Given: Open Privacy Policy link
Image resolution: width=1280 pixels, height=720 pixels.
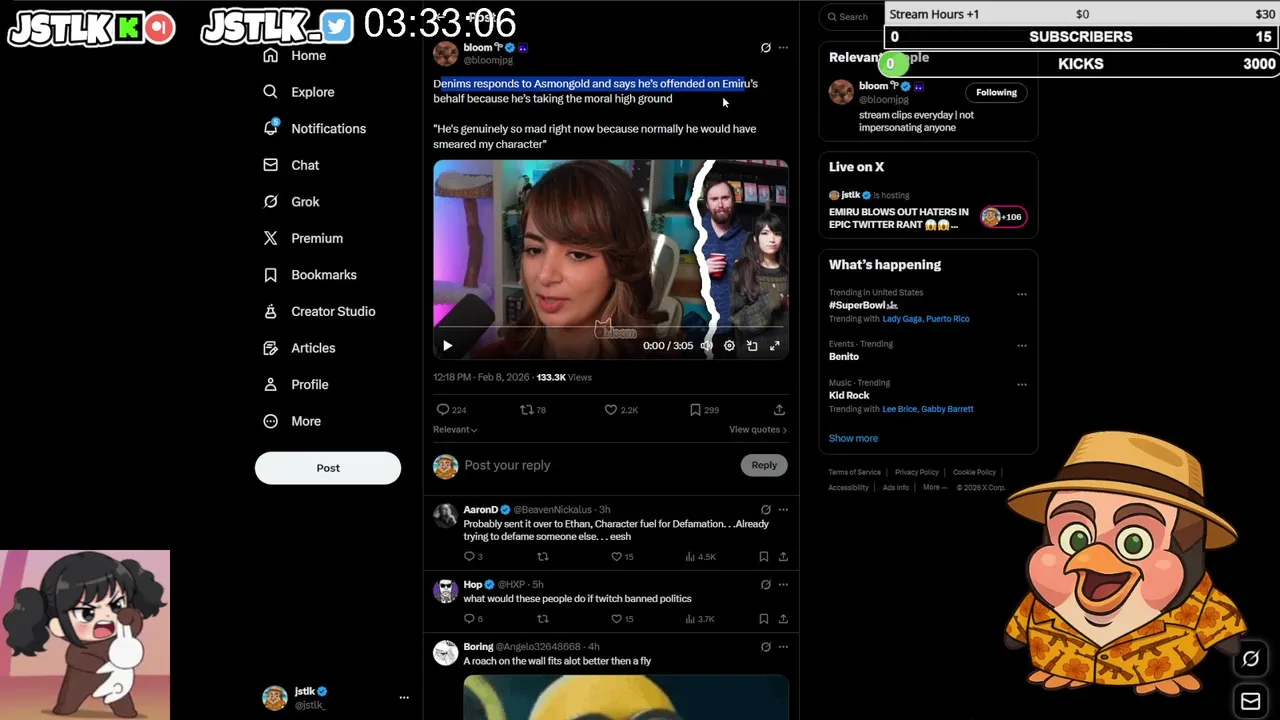Looking at the screenshot, I should (x=917, y=472).
